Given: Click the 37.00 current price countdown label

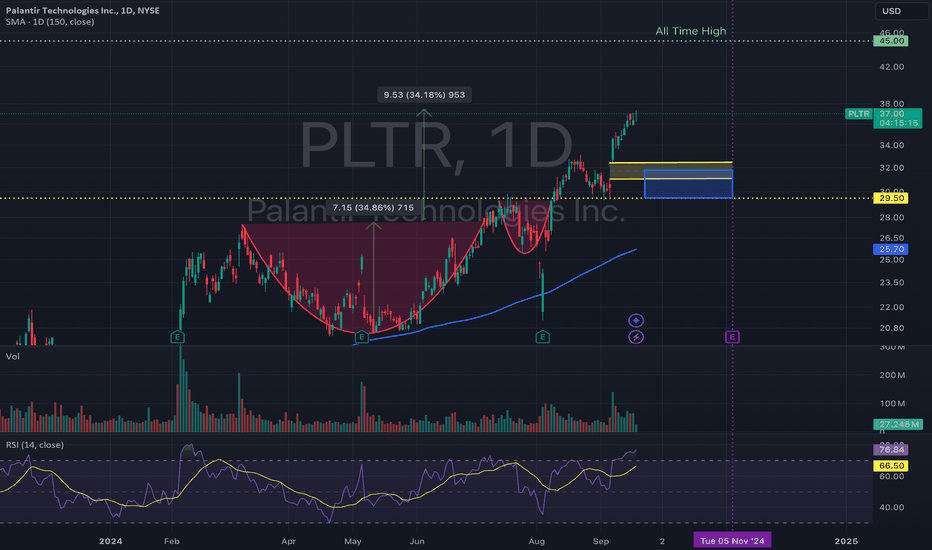Looking at the screenshot, I should [898, 118].
